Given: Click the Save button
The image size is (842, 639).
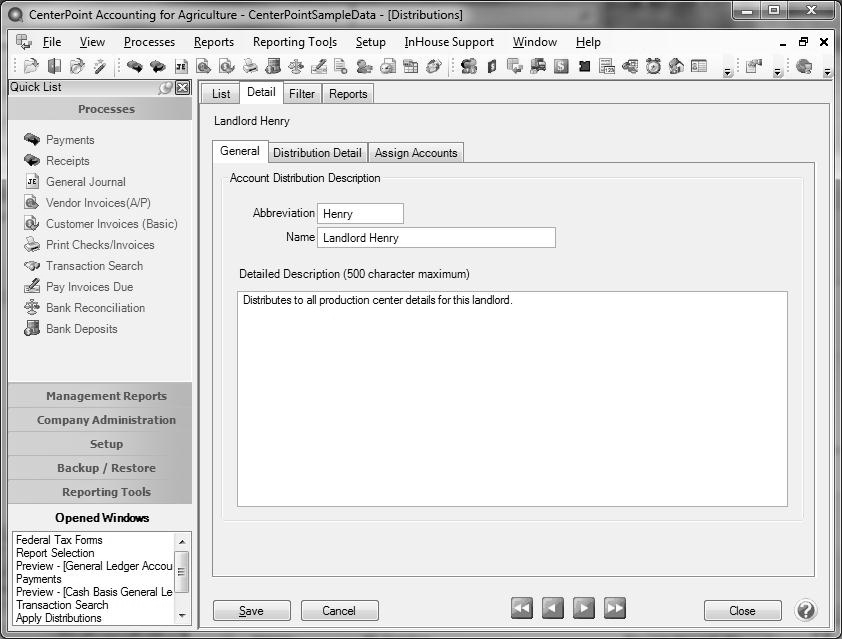Looking at the screenshot, I should pyautogui.click(x=251, y=611).
